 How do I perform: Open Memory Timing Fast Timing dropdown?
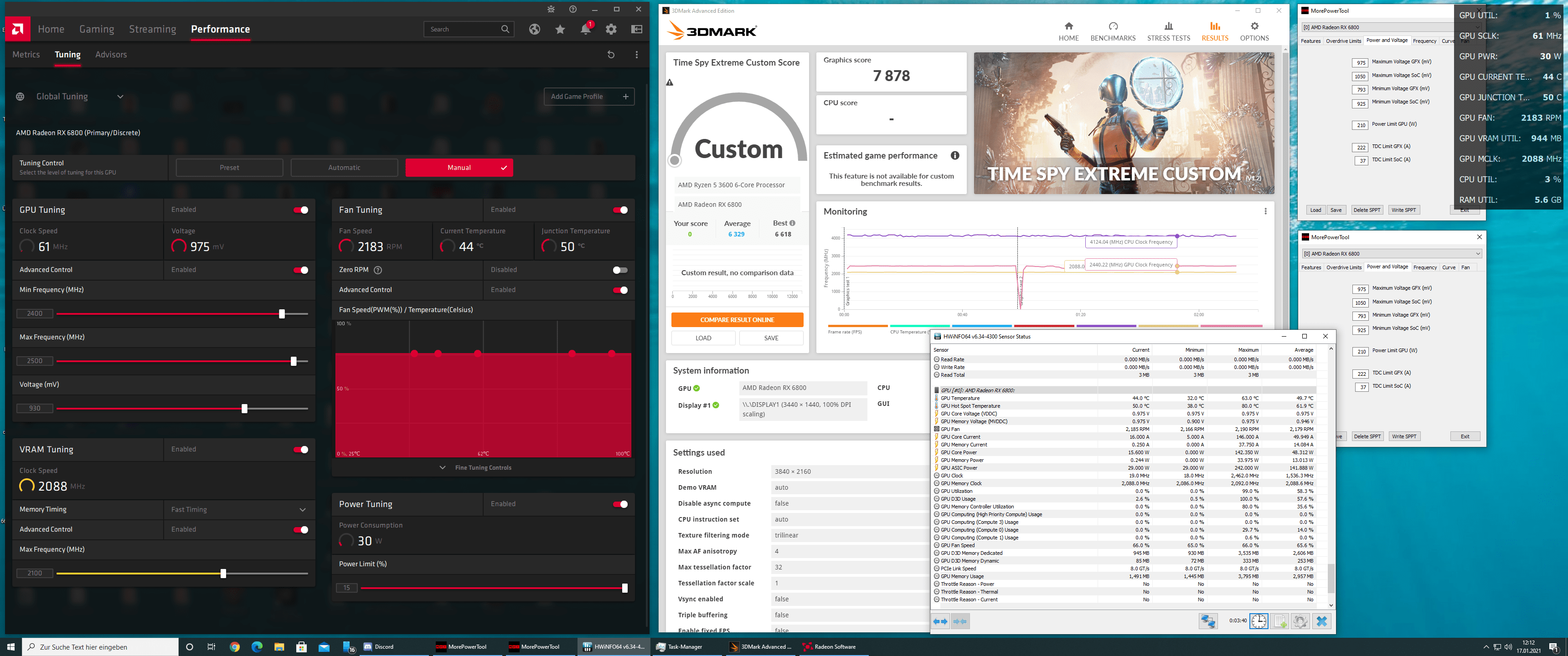pyautogui.click(x=239, y=510)
